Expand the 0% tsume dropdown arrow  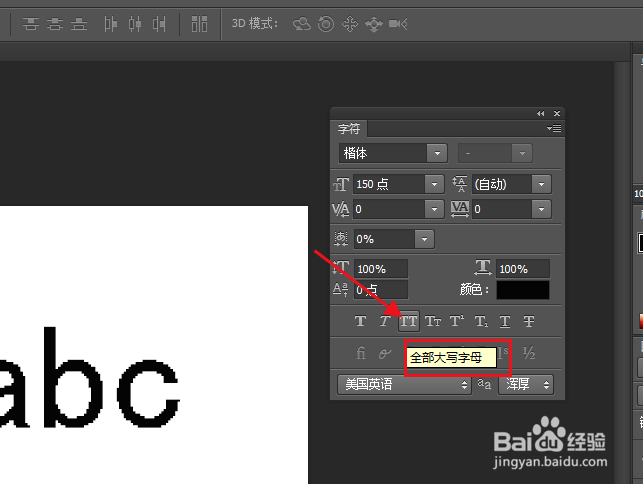pyautogui.click(x=424, y=239)
